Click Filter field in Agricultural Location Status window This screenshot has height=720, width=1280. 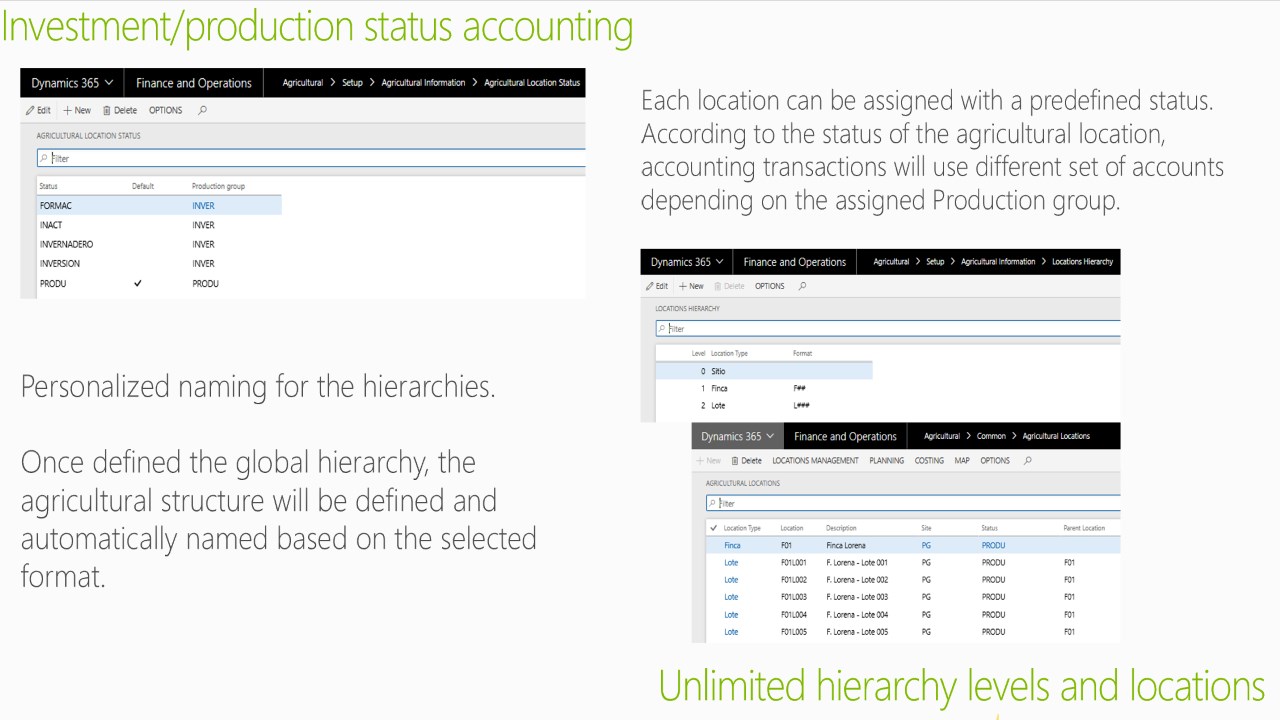(x=311, y=158)
